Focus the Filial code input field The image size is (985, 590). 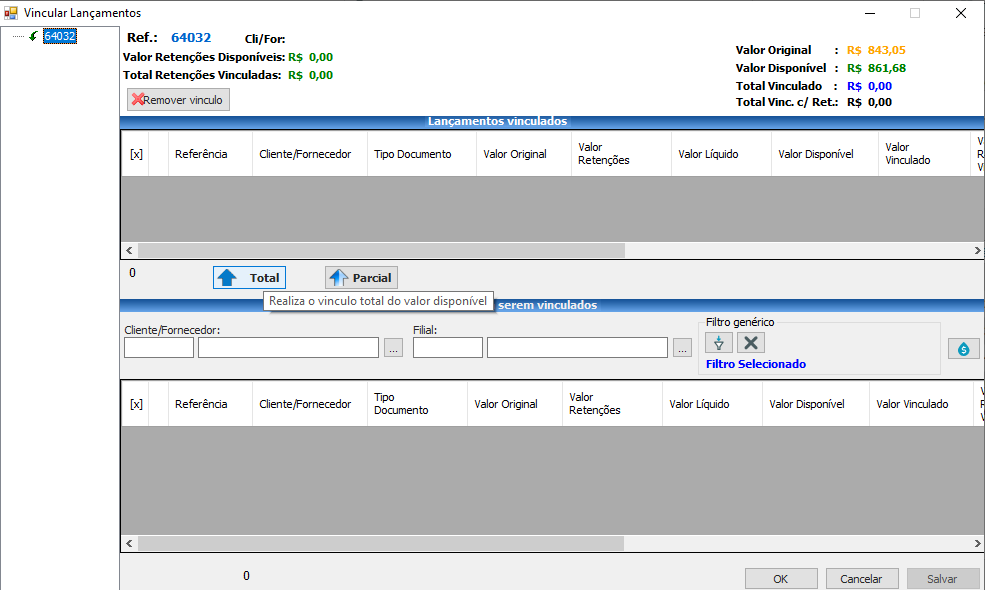pyautogui.click(x=447, y=348)
